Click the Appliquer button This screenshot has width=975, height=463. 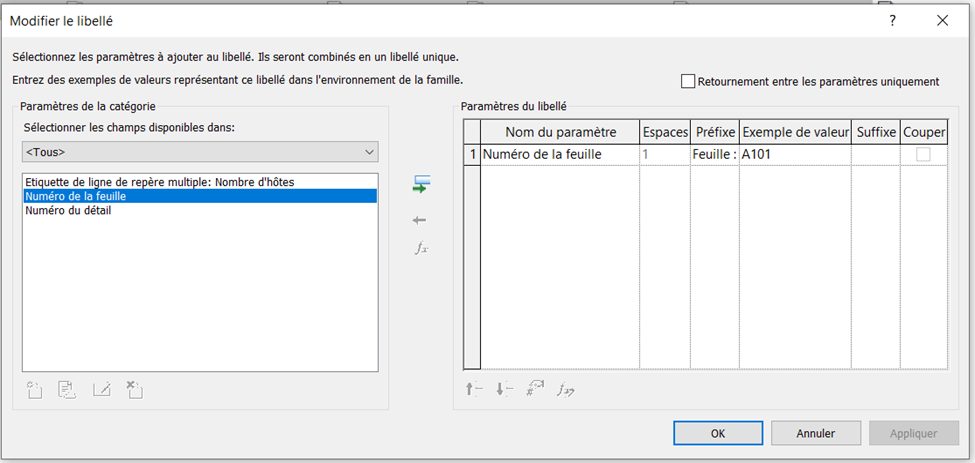pos(914,433)
